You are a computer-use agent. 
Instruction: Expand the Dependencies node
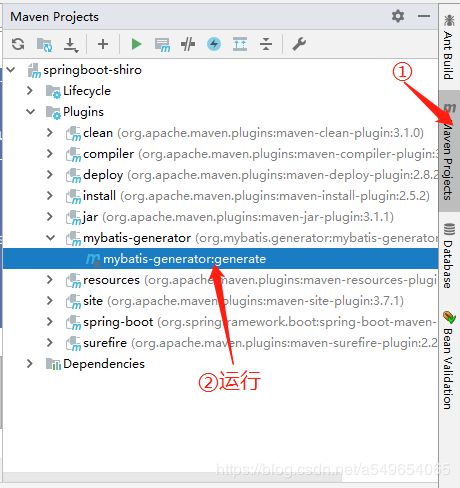[x=30, y=364]
